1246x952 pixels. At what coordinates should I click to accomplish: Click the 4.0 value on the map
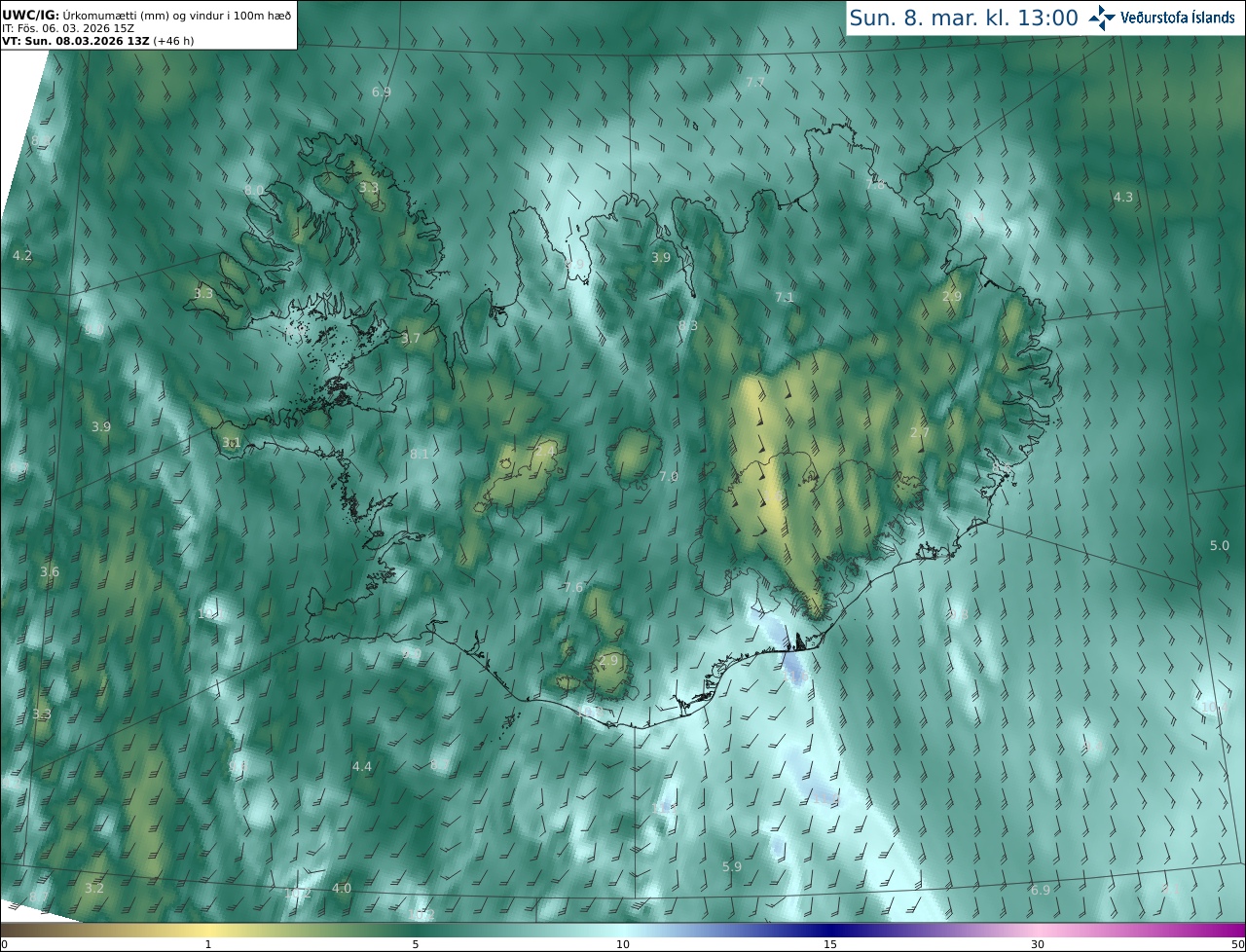(x=342, y=888)
